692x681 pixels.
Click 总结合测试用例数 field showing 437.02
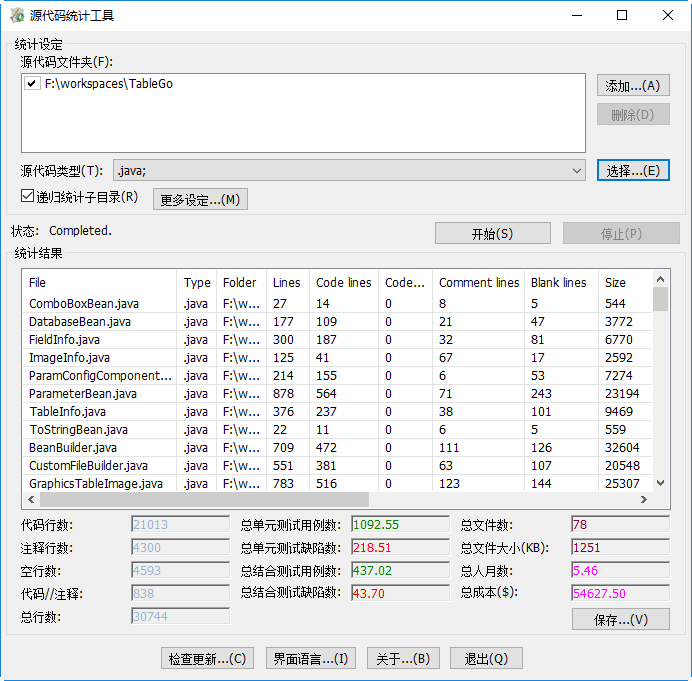coord(400,570)
